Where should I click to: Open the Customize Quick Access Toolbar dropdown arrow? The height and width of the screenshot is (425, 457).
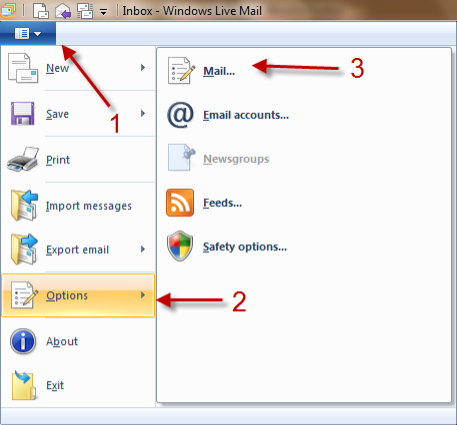(x=104, y=13)
